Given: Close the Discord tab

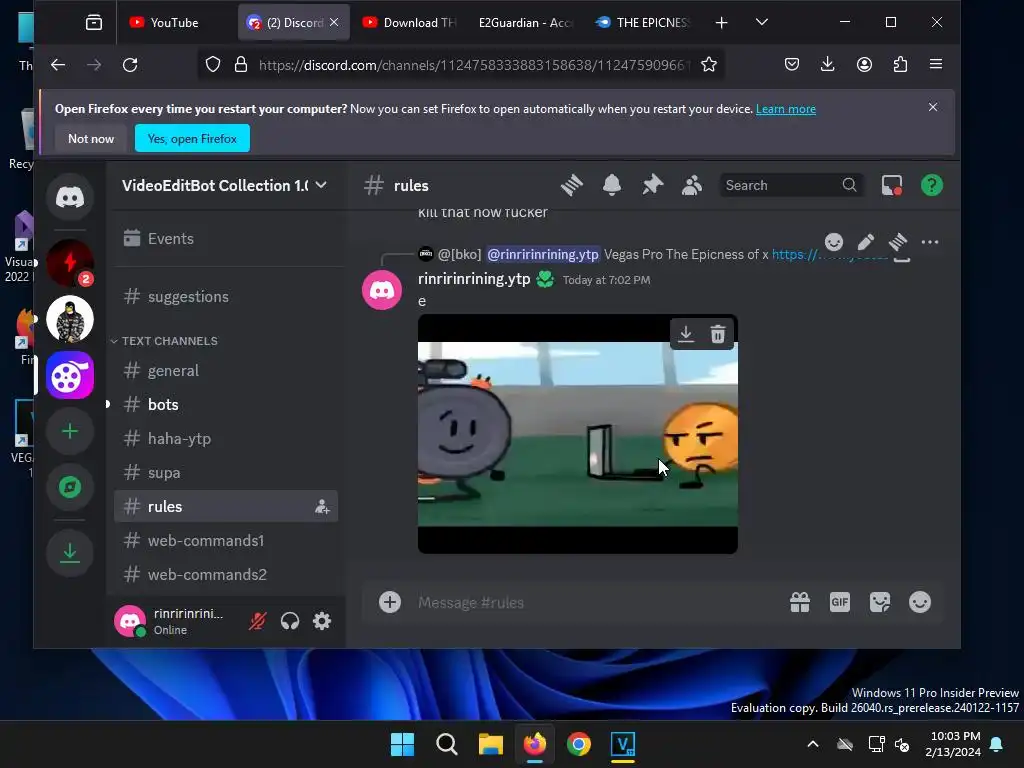Looking at the screenshot, I should [334, 22].
